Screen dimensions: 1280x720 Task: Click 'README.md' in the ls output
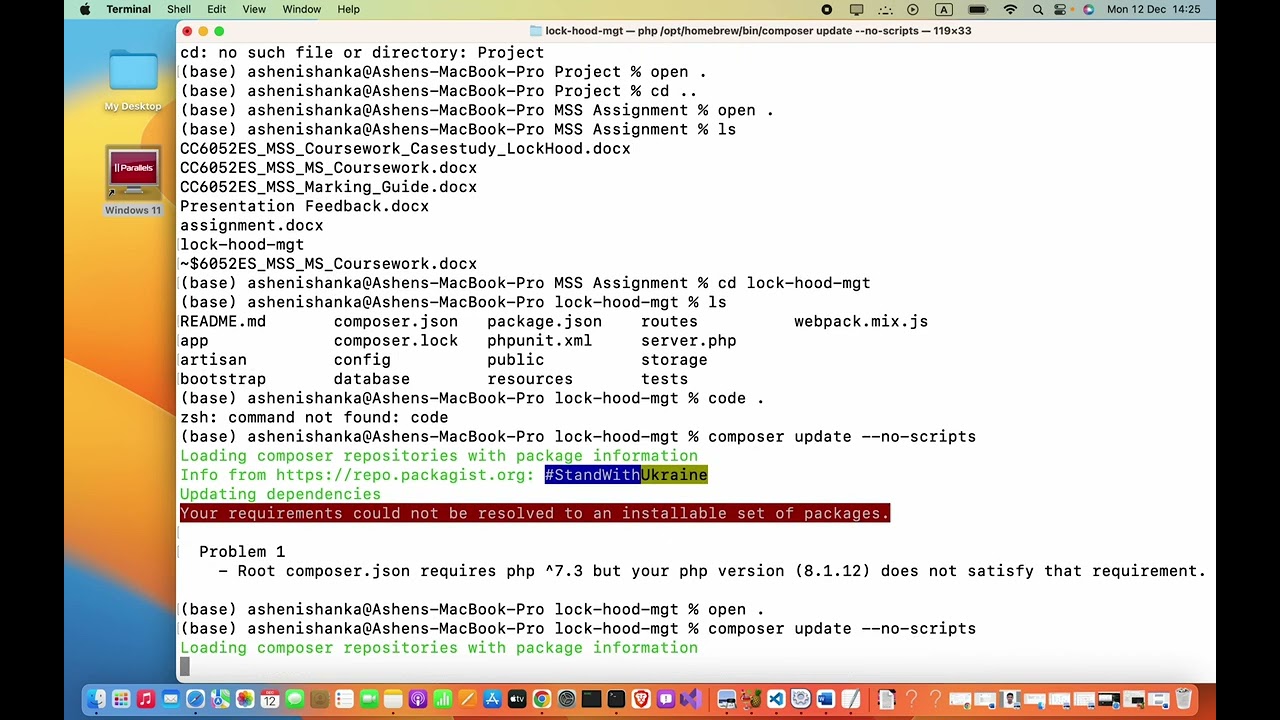pyautogui.click(x=223, y=322)
